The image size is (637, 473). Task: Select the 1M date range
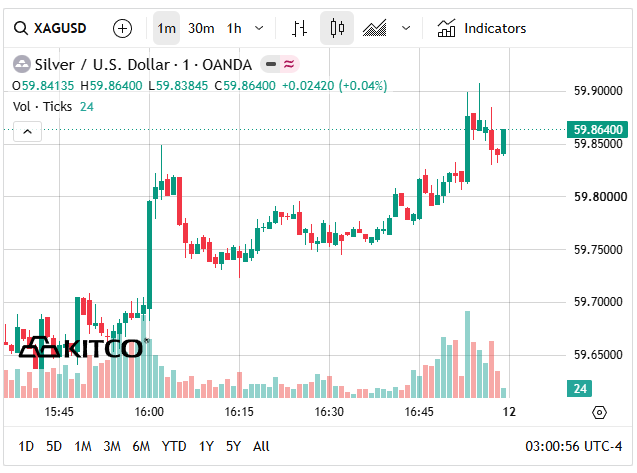83,447
